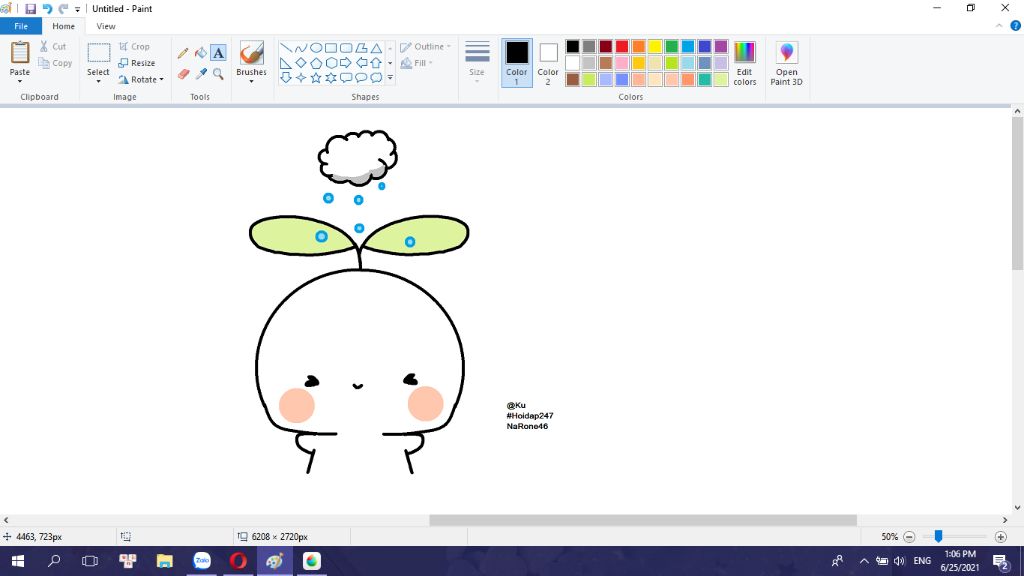The height and width of the screenshot is (576, 1024).
Task: Click the Resize button
Action: pos(137,63)
